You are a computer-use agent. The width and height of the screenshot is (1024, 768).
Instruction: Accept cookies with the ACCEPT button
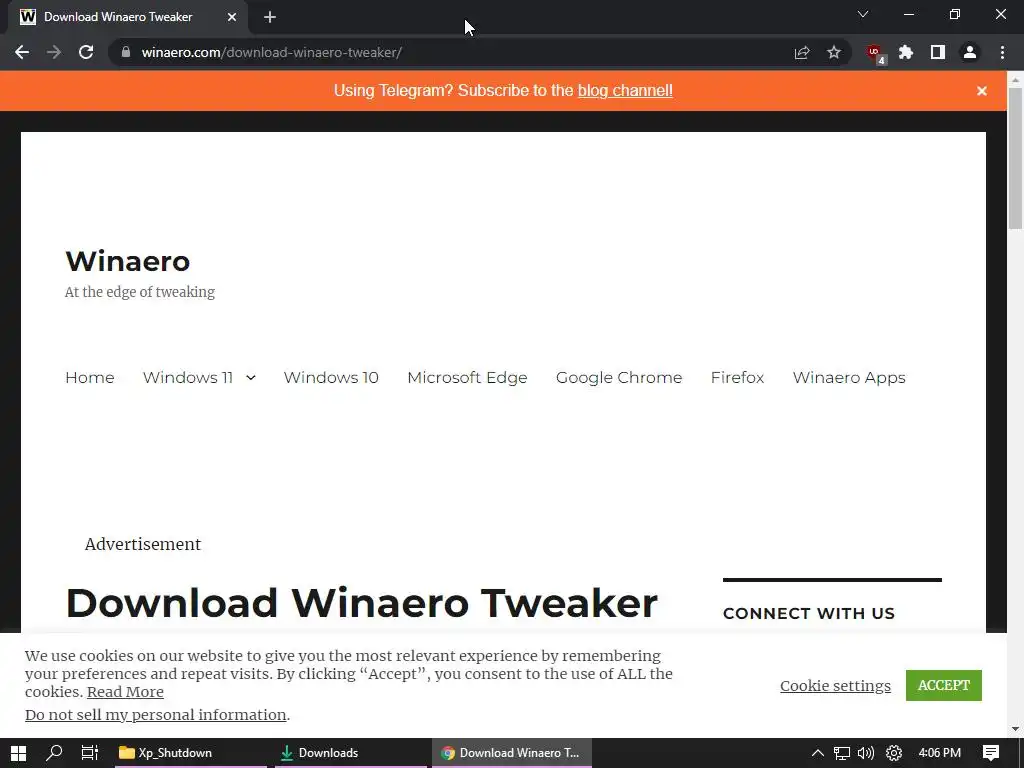[944, 685]
